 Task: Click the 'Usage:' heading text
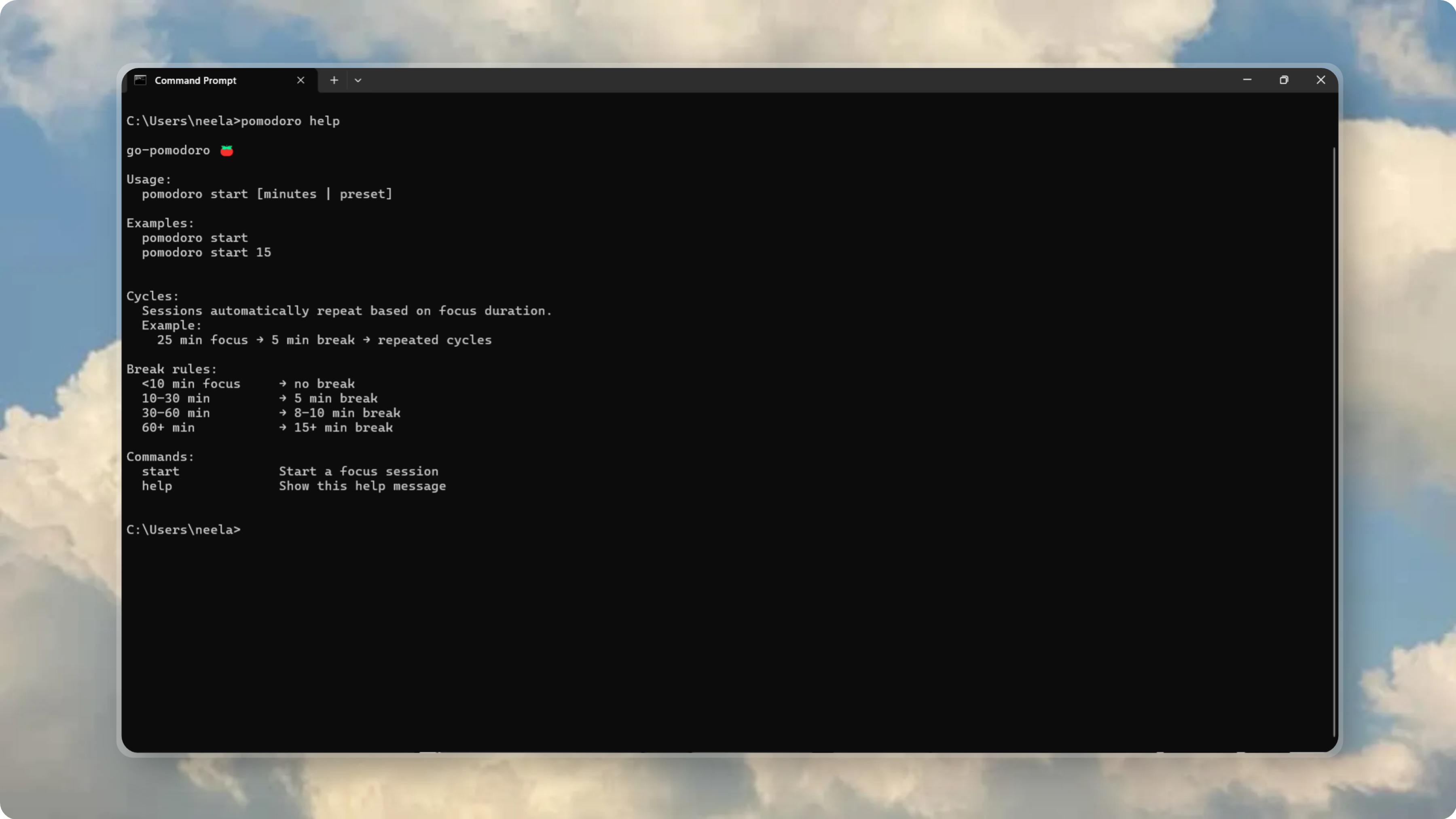tap(148, 179)
